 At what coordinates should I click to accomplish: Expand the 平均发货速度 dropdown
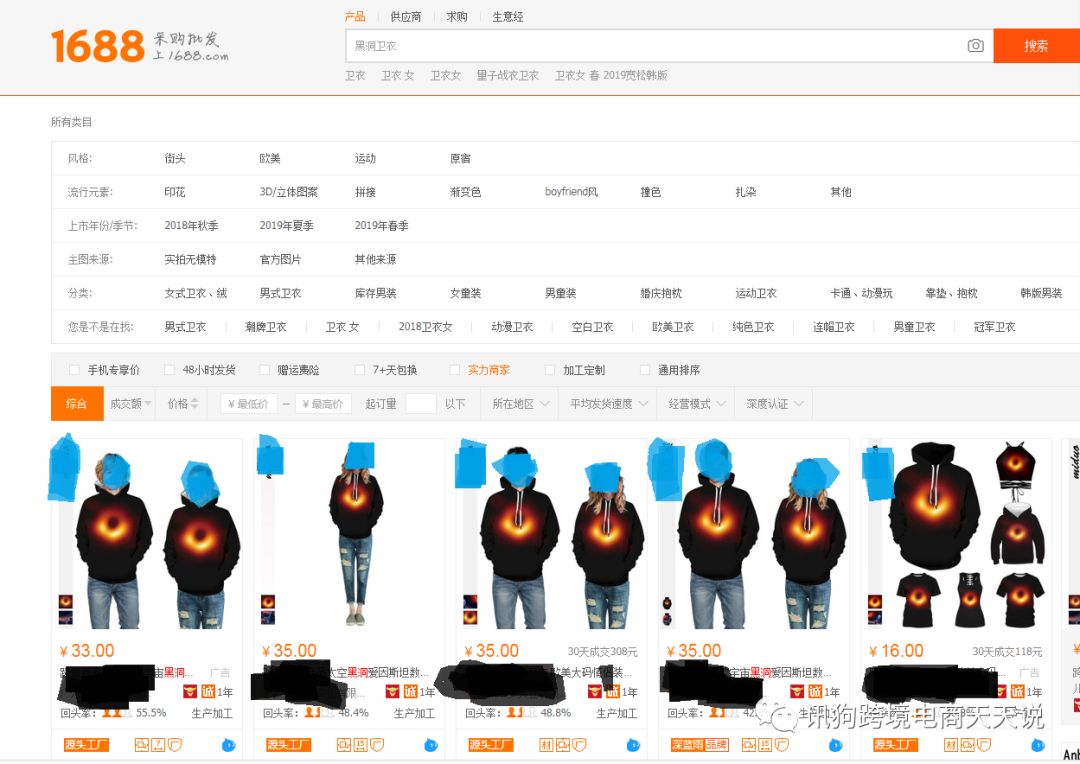609,404
